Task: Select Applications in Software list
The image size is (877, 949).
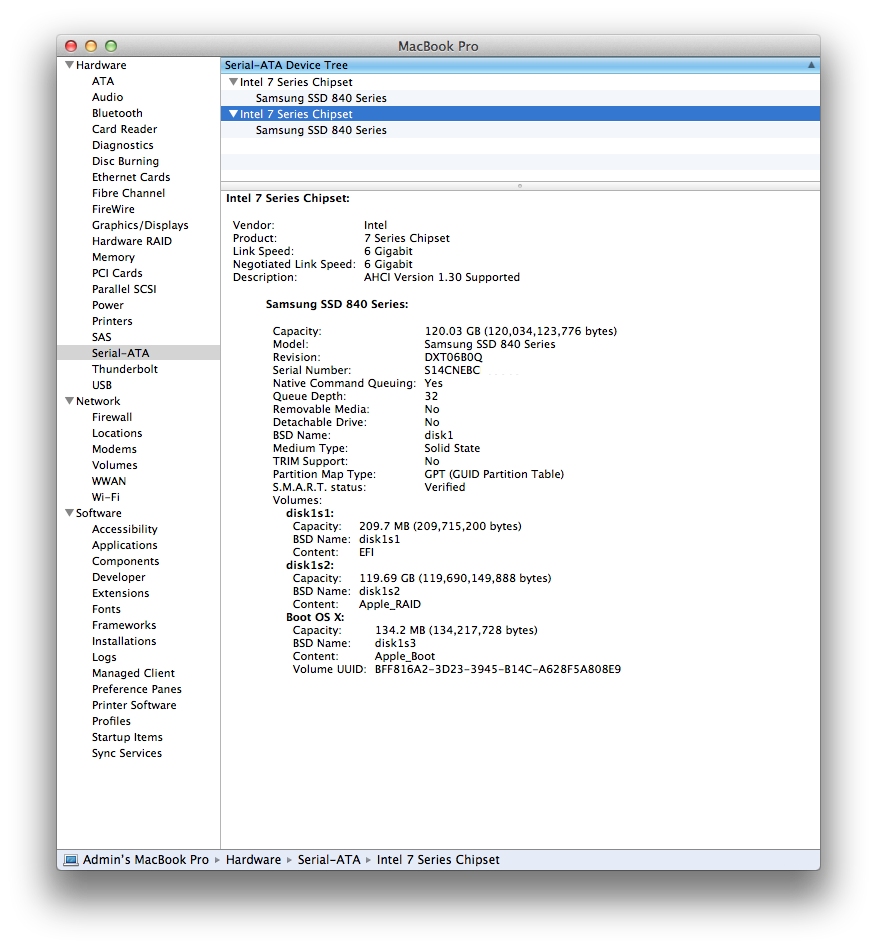Action: click(125, 545)
